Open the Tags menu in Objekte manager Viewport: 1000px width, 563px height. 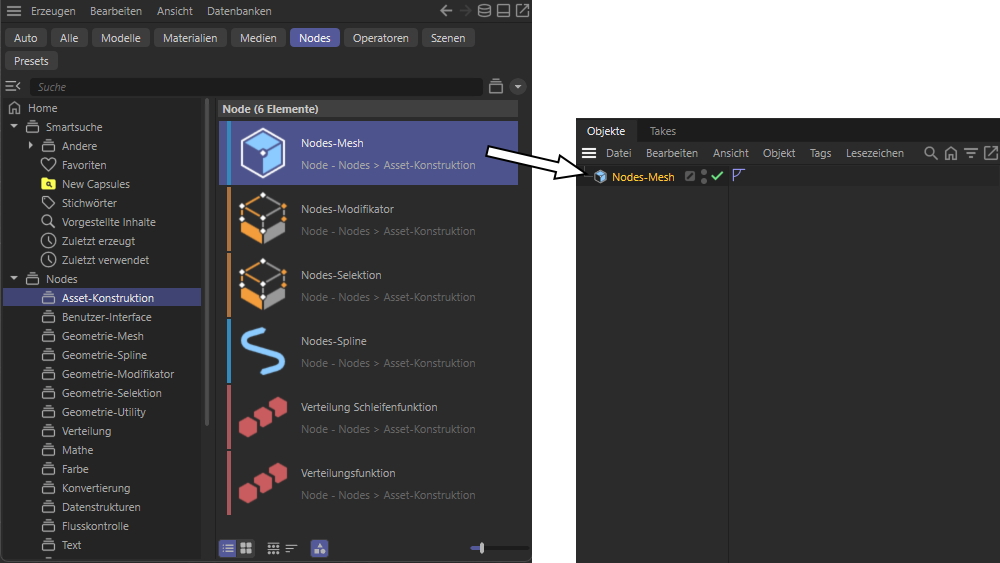pyautogui.click(x=820, y=153)
